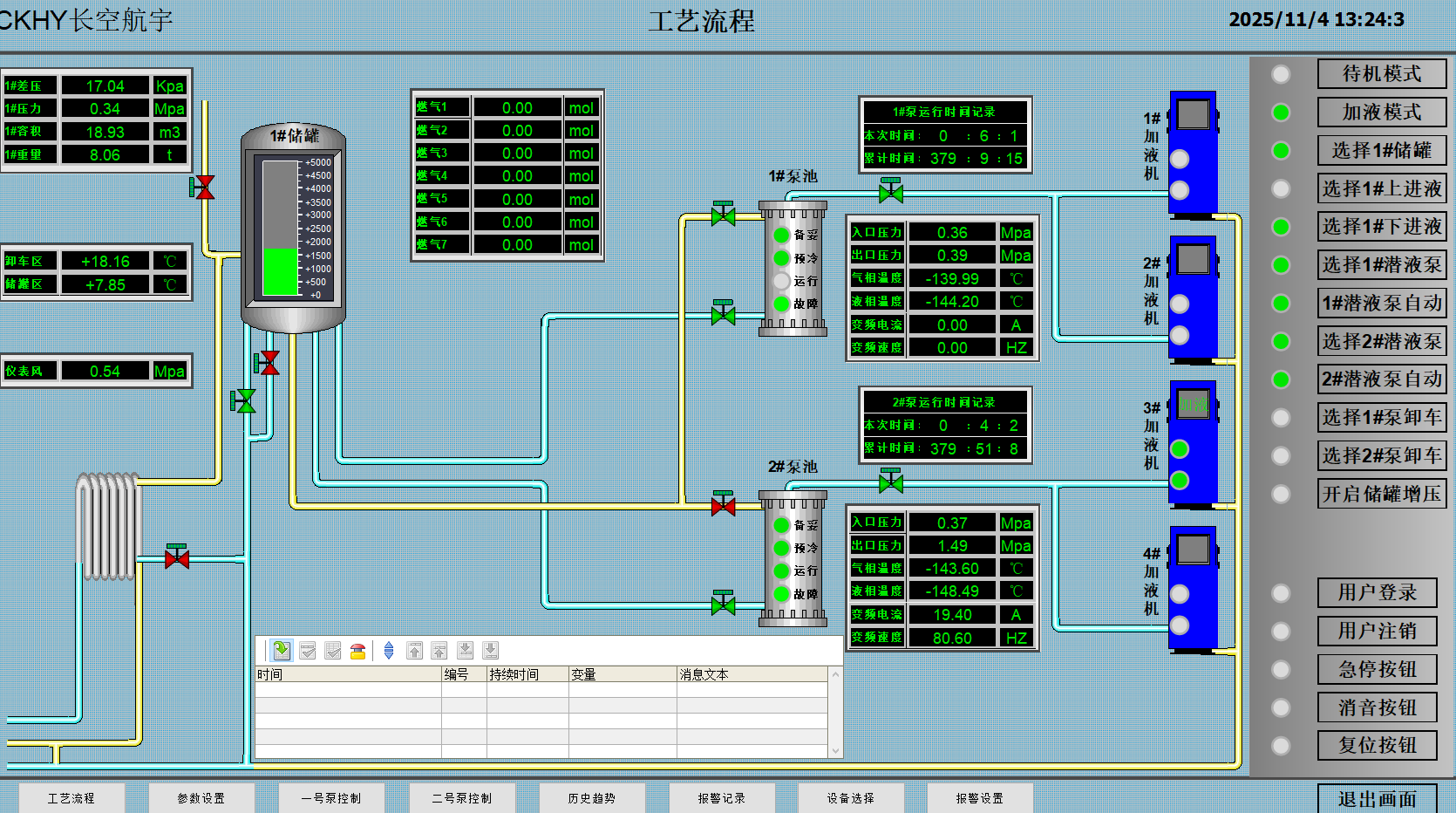
Task: Click the alarm horn acknowledge icon
Action: pyautogui.click(x=357, y=651)
